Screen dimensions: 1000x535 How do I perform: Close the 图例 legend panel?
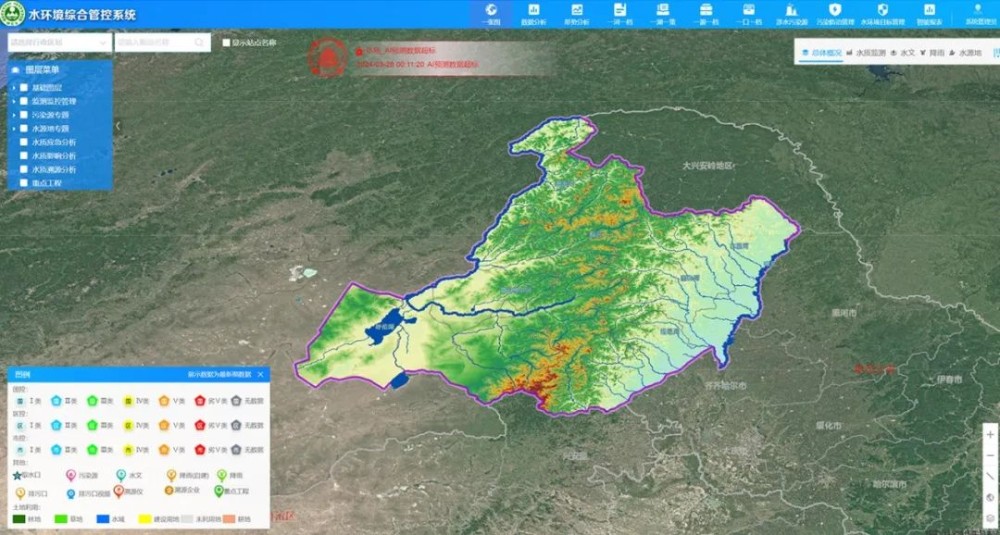(261, 374)
